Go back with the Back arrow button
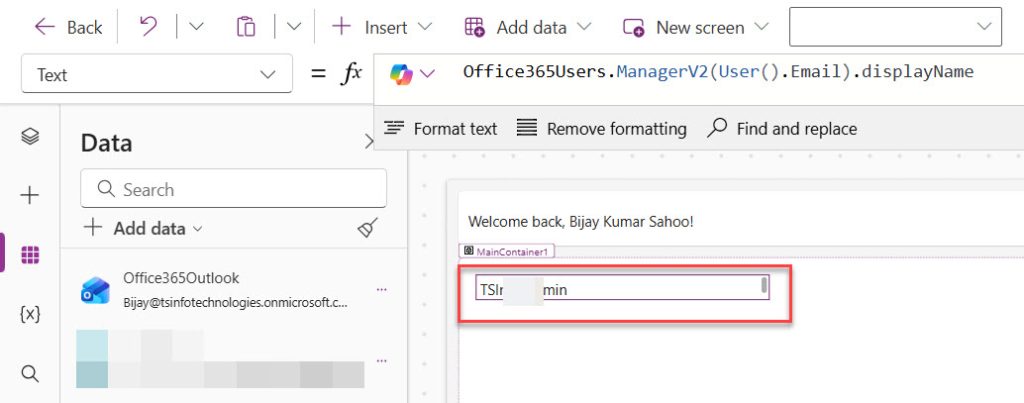Image resolution: width=1024 pixels, height=403 pixels. tap(68, 27)
